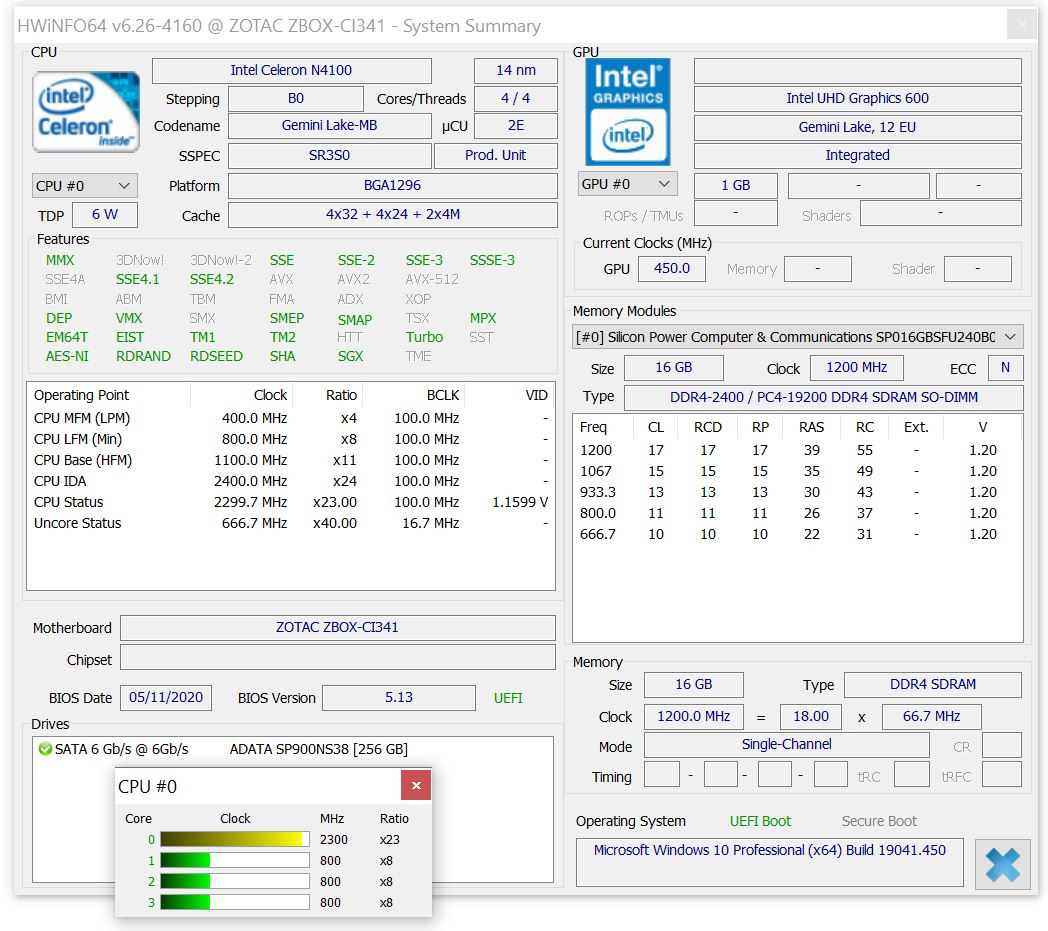Click the Core 3 clock usage bar
The width and height of the screenshot is (1048, 931).
pos(235,902)
